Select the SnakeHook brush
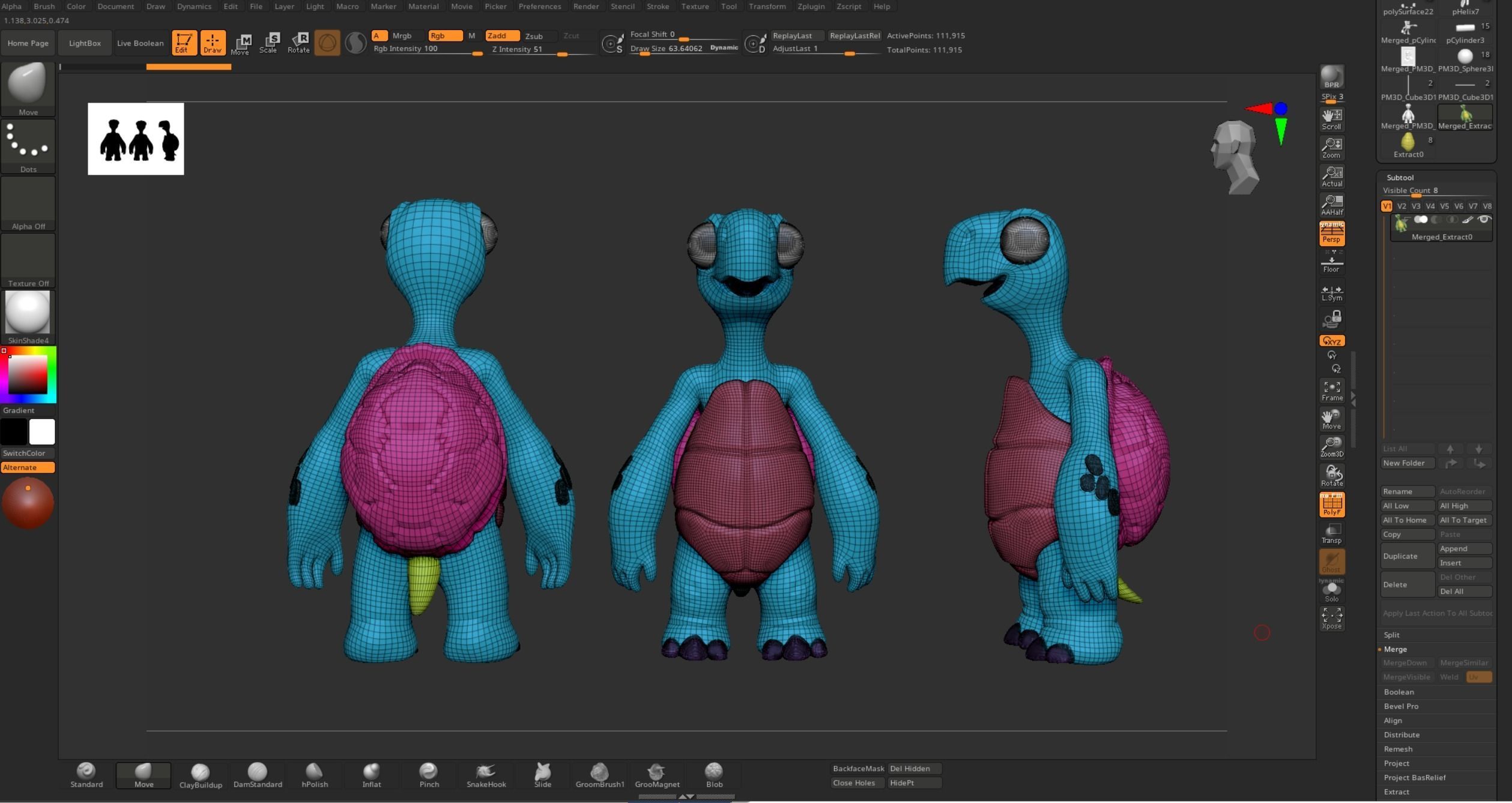This screenshot has height=803, width=1512. pyautogui.click(x=486, y=775)
